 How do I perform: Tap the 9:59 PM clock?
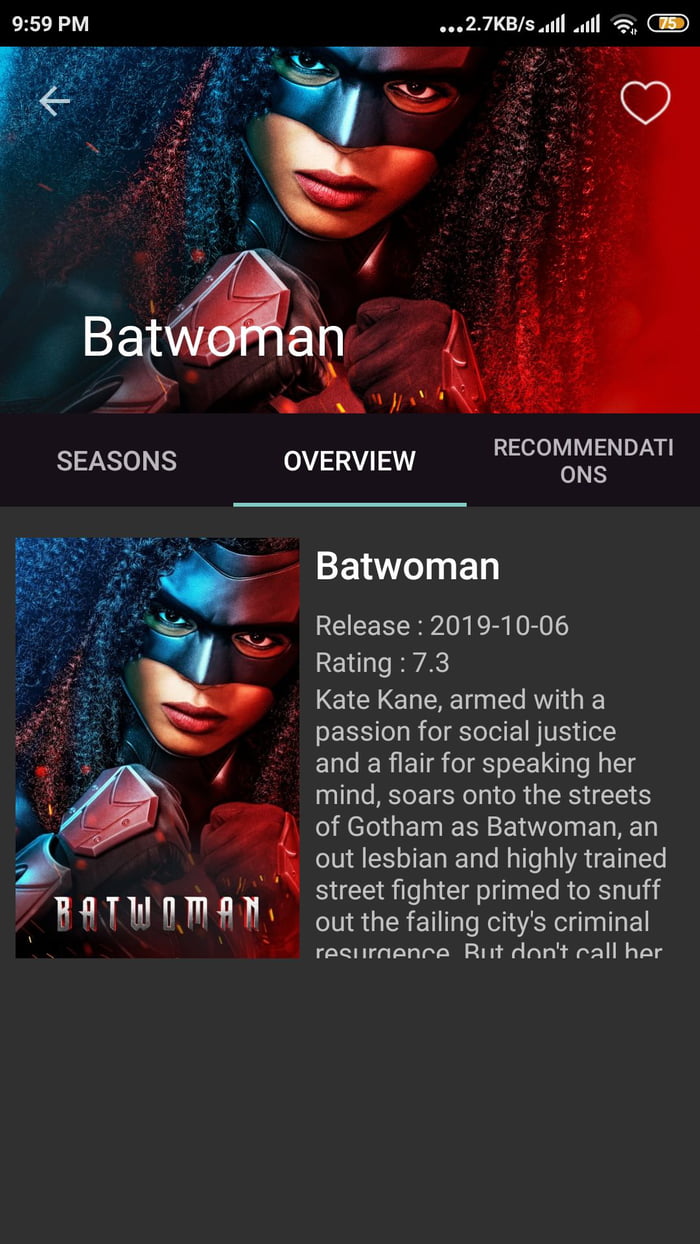point(50,23)
